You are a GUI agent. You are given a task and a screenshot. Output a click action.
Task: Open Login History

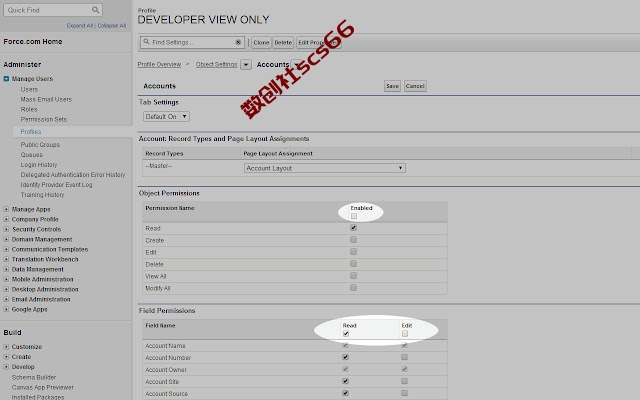[39, 164]
